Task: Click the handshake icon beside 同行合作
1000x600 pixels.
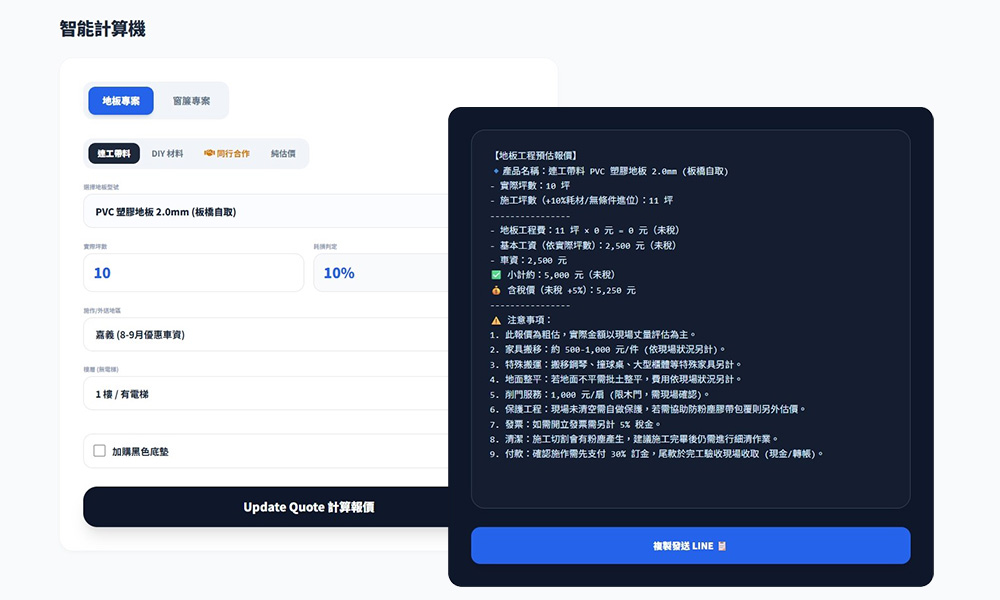Action: tap(209, 154)
